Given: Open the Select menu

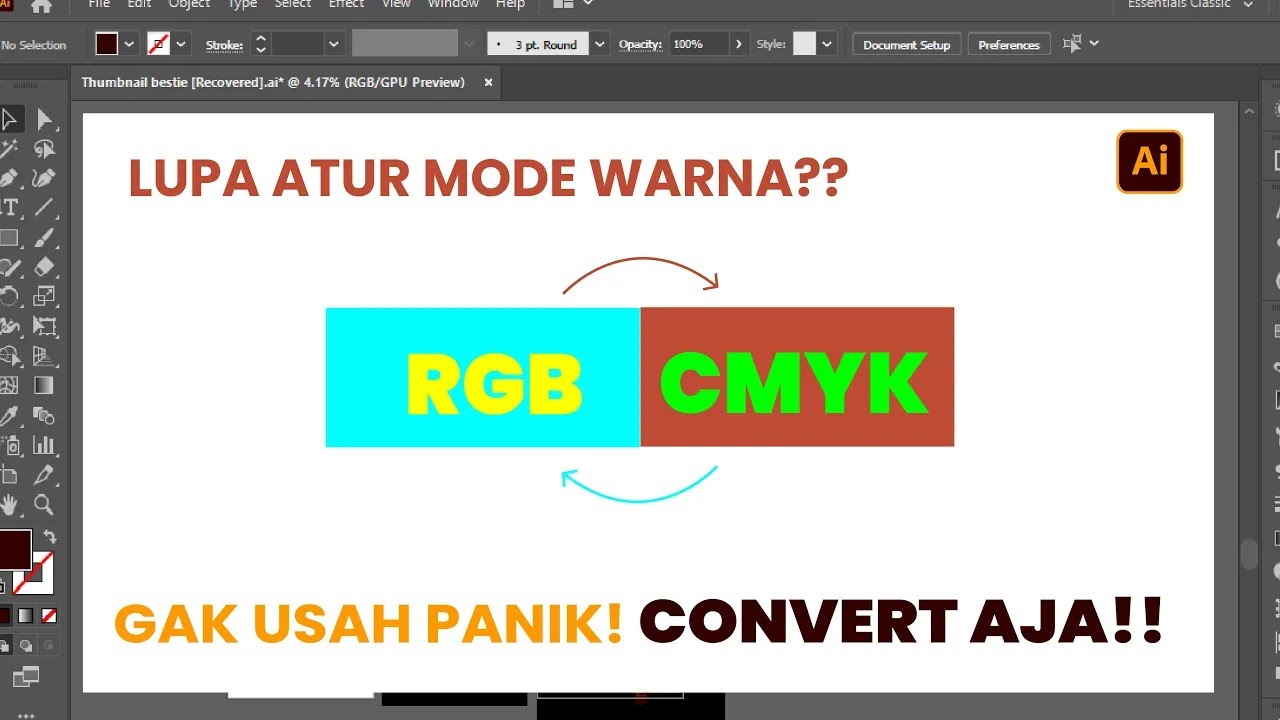Looking at the screenshot, I should pos(292,4).
